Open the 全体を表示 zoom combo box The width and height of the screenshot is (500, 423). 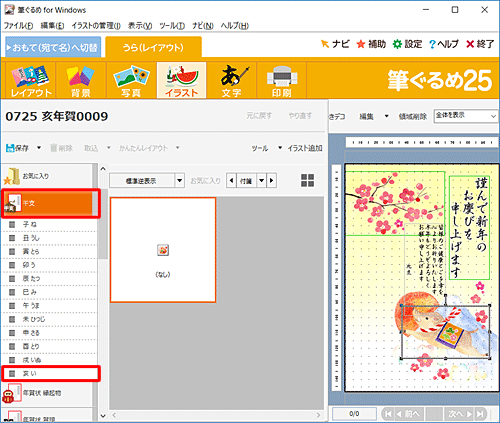[466, 116]
